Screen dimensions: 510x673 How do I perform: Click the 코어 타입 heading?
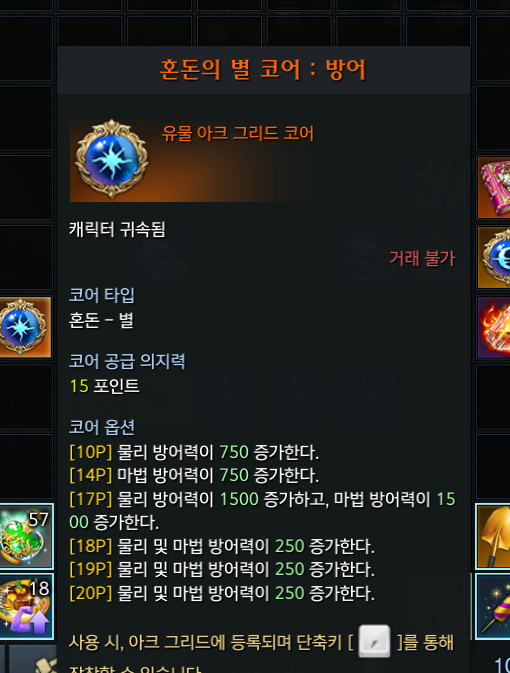102,295
